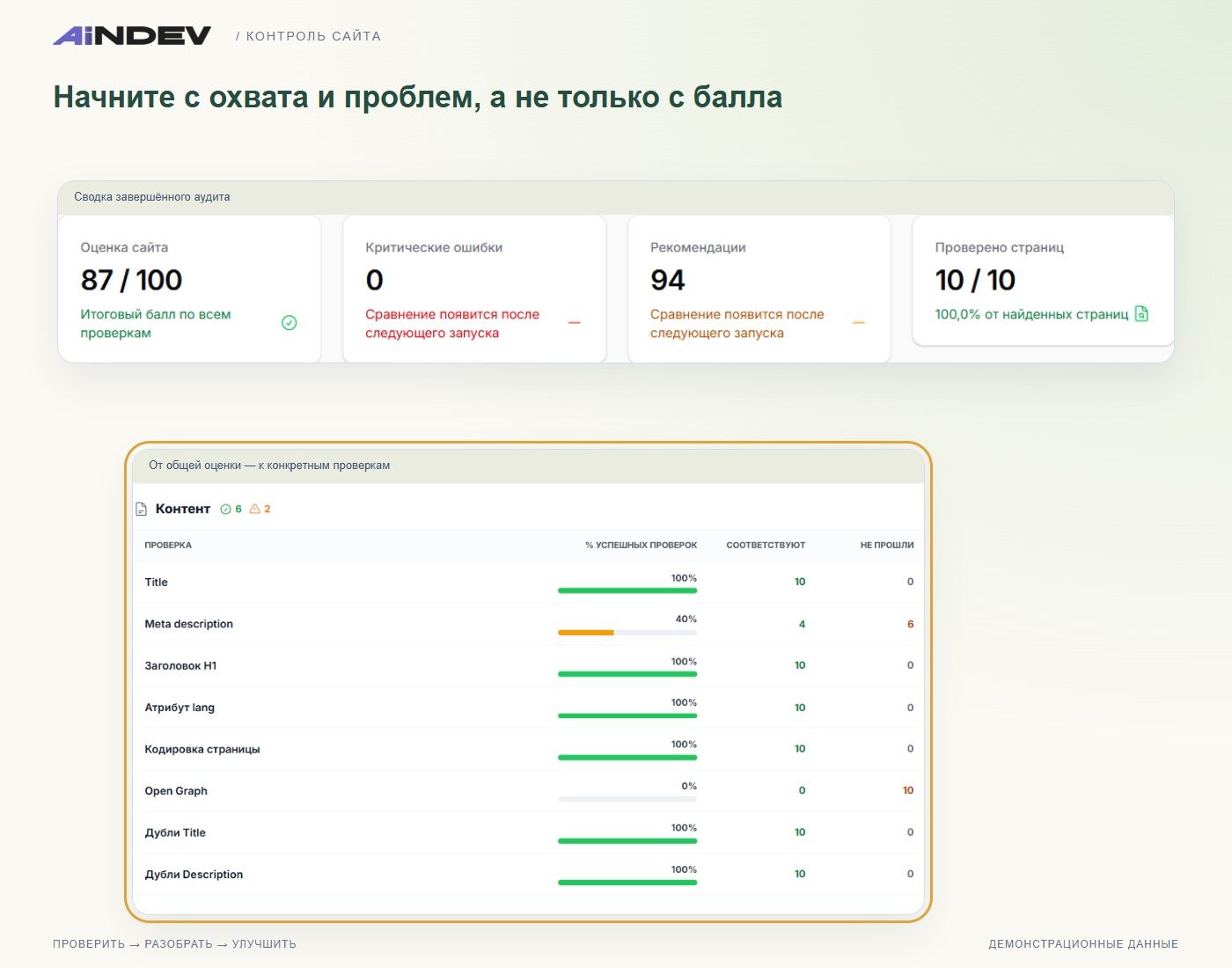The width and height of the screenshot is (1232, 968).
Task: Click the Атрибут lang progress bar
Action: click(x=627, y=715)
